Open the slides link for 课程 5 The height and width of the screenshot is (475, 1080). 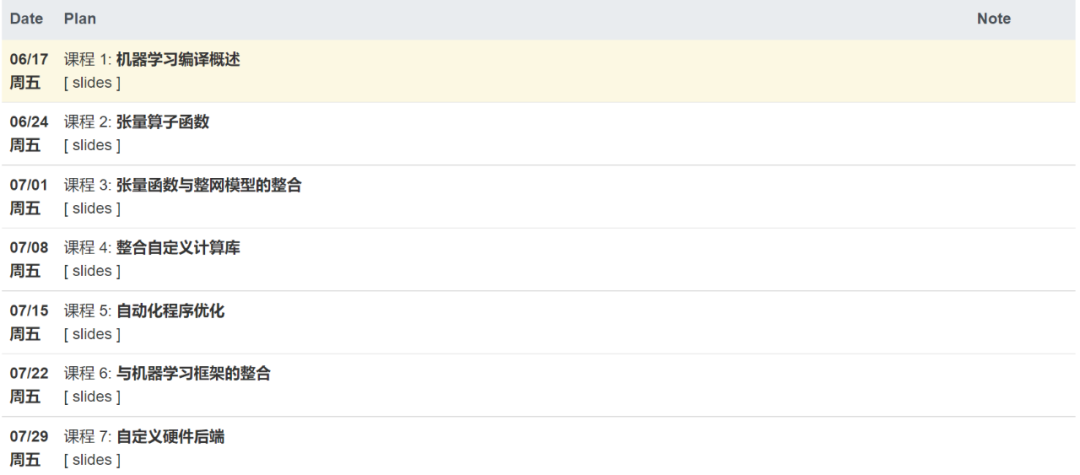92,334
